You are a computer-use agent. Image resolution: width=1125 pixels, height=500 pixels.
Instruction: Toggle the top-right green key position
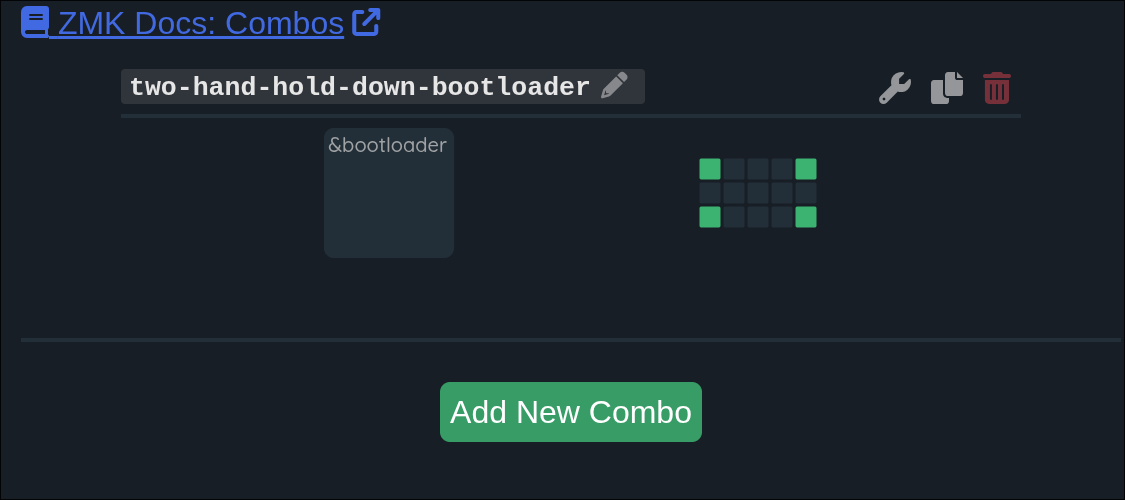coord(806,169)
